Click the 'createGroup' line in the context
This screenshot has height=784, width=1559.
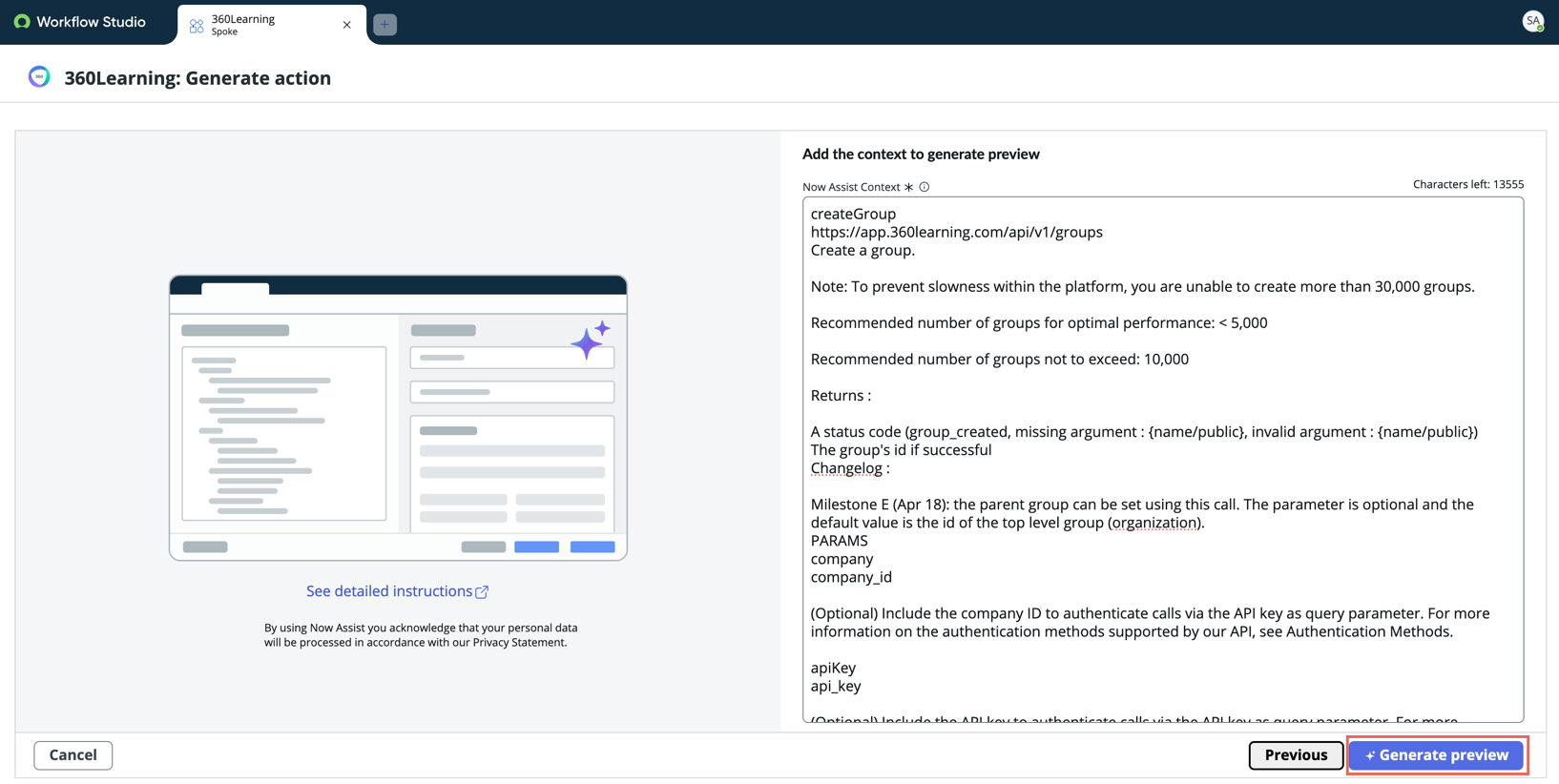[x=853, y=214]
